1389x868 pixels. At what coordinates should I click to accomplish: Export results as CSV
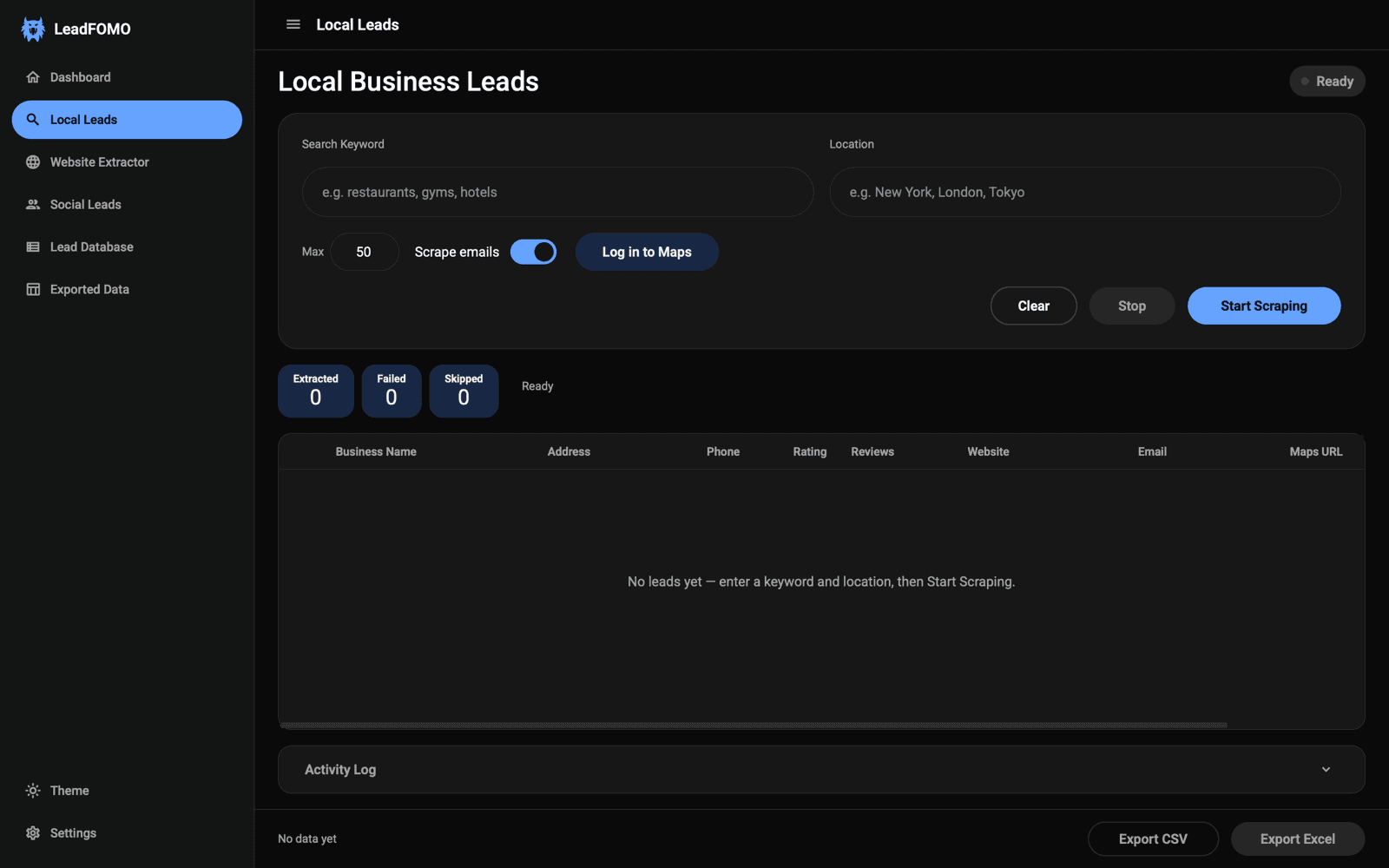[x=1153, y=839]
